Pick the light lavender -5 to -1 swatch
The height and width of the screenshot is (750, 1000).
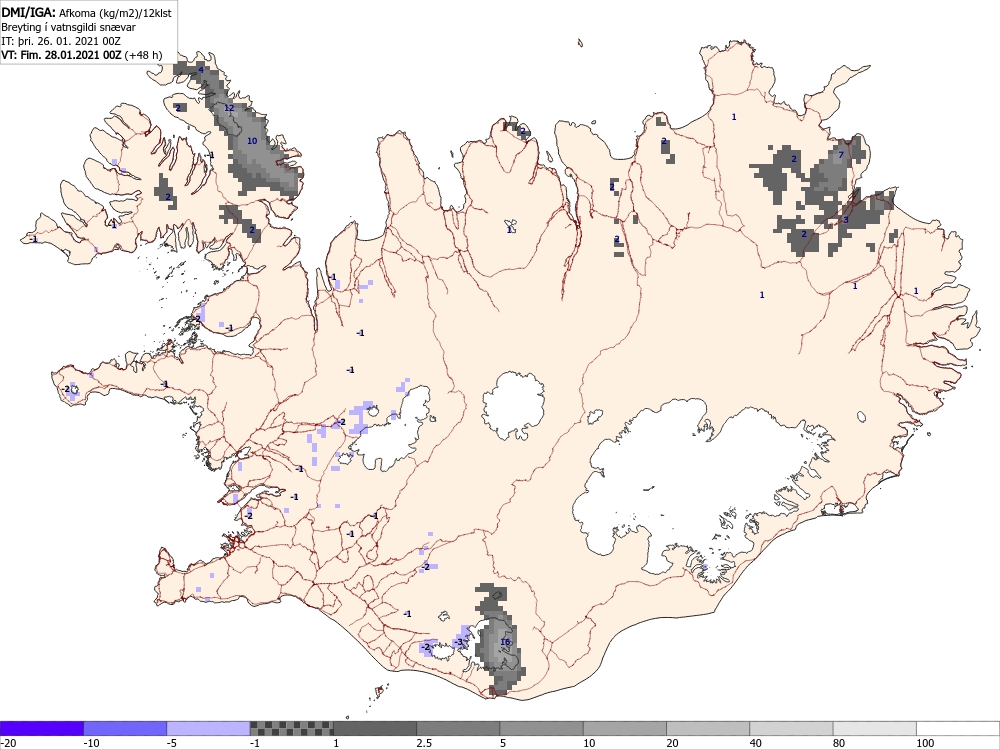(x=209, y=728)
